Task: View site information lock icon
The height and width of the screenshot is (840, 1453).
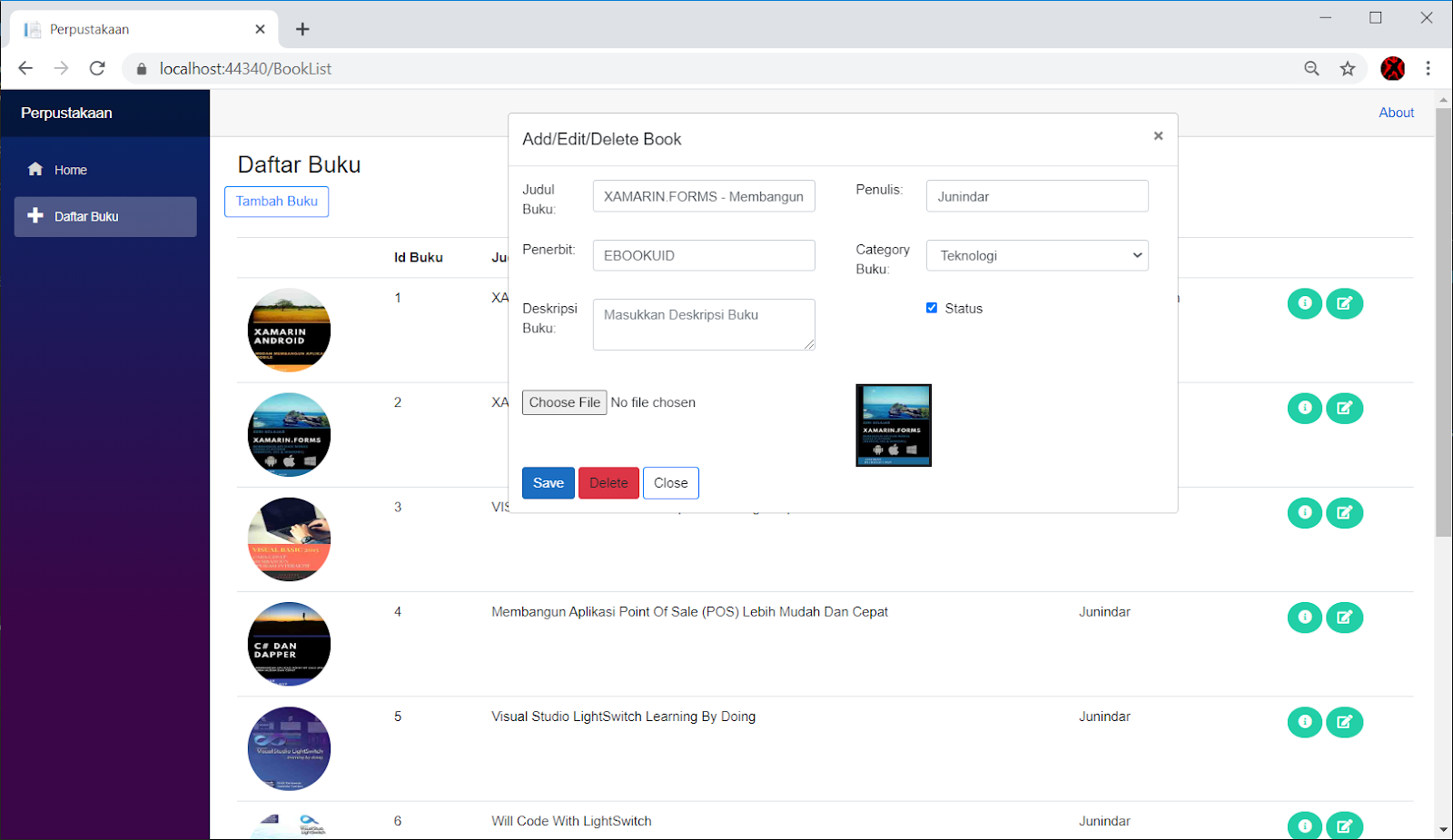Action: [x=141, y=68]
